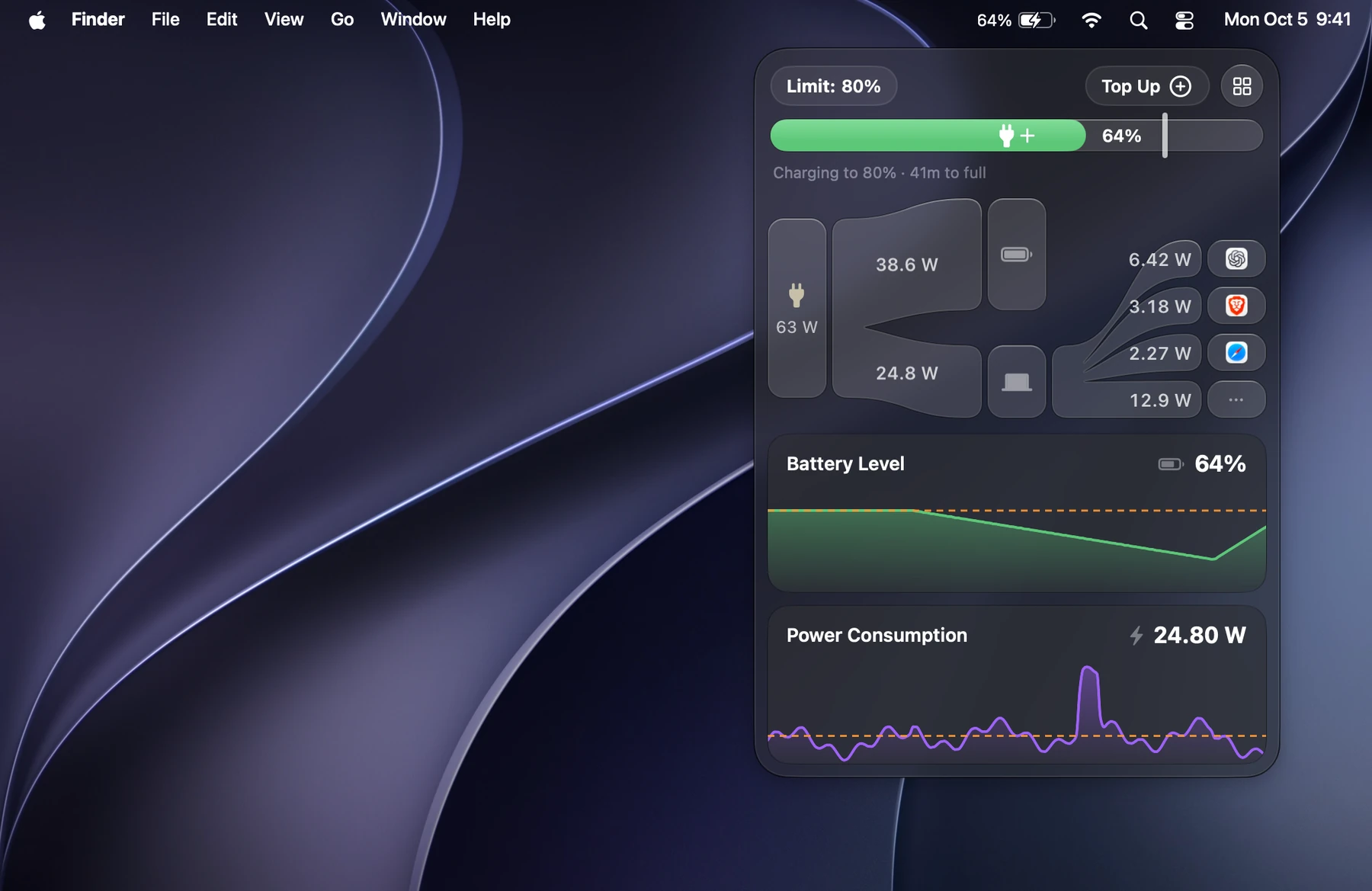Screen dimensions: 1372x891
Task: Click the 38.6 W battery charging flow
Action: coord(906,264)
